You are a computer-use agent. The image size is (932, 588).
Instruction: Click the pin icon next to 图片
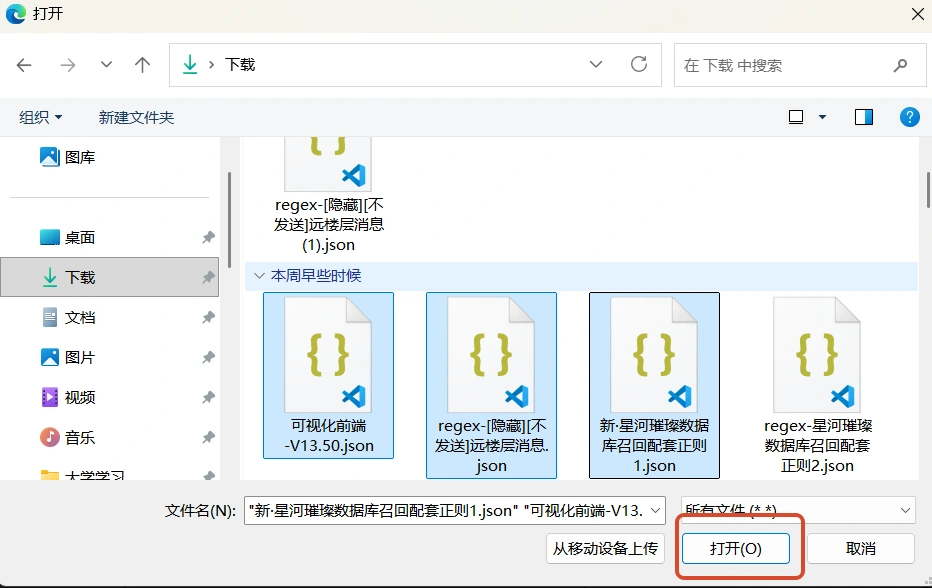(x=208, y=357)
